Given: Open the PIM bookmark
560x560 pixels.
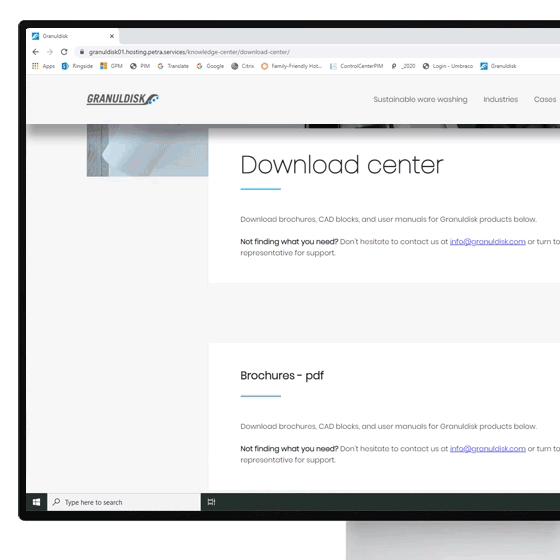Looking at the screenshot, I should click(140, 66).
